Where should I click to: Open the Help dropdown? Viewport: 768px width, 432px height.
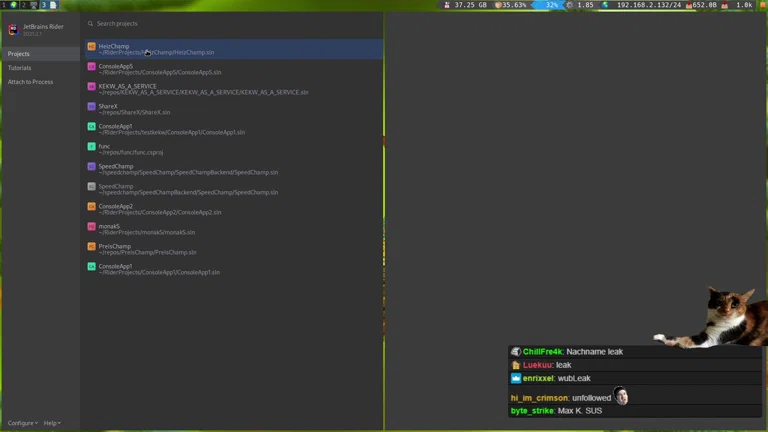pos(52,423)
